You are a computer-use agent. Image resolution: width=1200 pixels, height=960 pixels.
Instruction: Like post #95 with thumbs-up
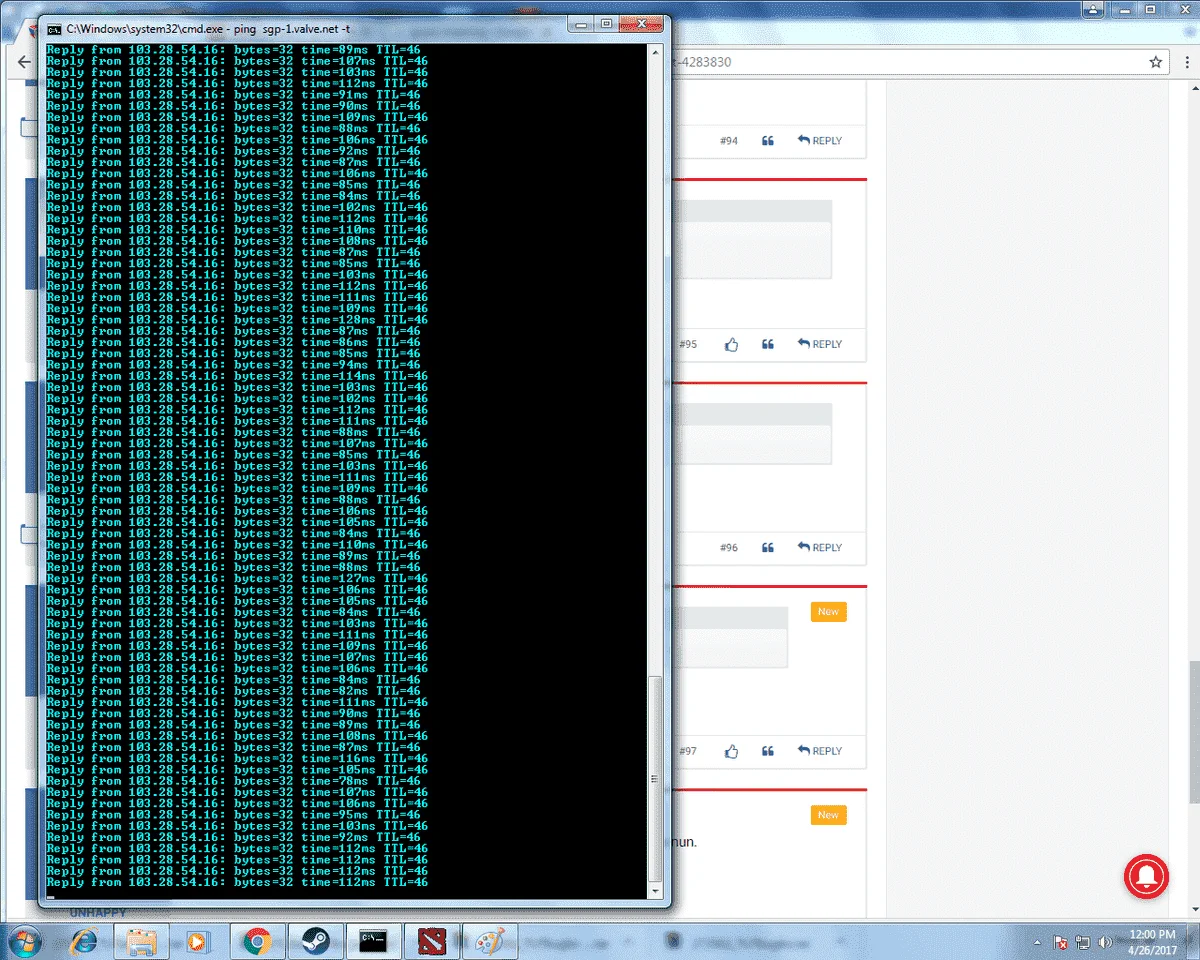(731, 344)
